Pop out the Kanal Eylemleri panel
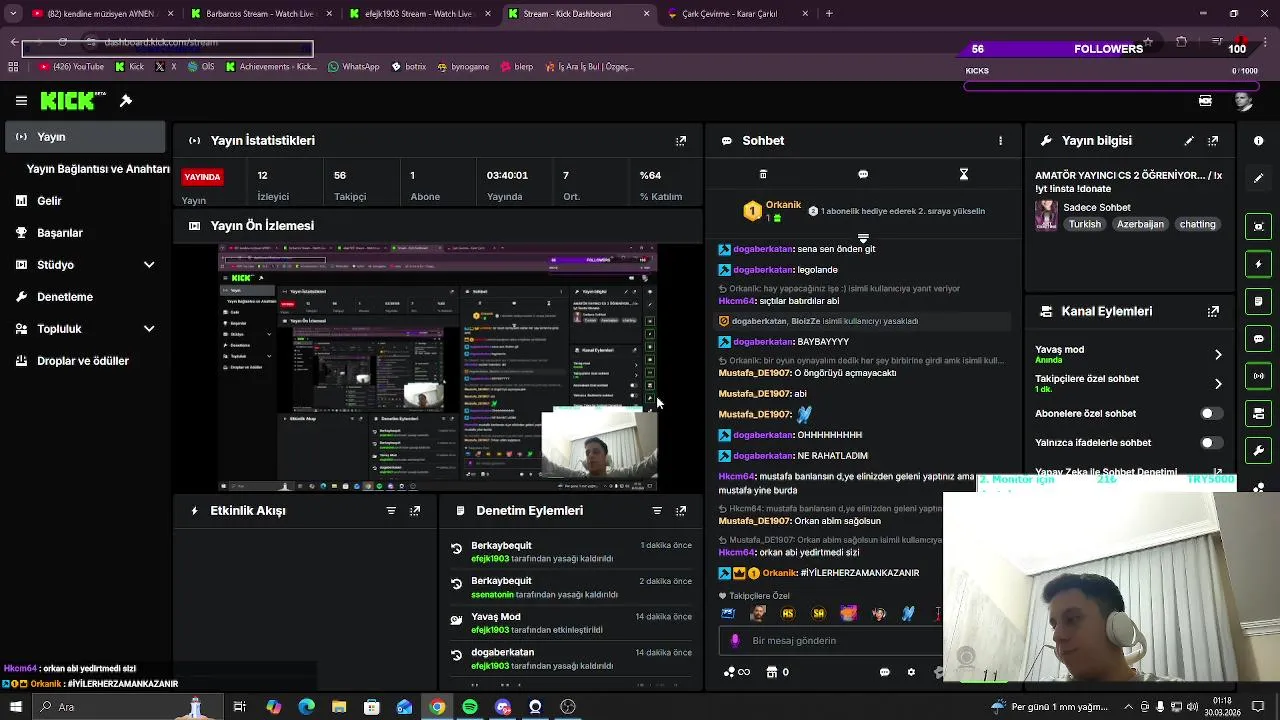1280x720 pixels. pyautogui.click(x=1213, y=311)
